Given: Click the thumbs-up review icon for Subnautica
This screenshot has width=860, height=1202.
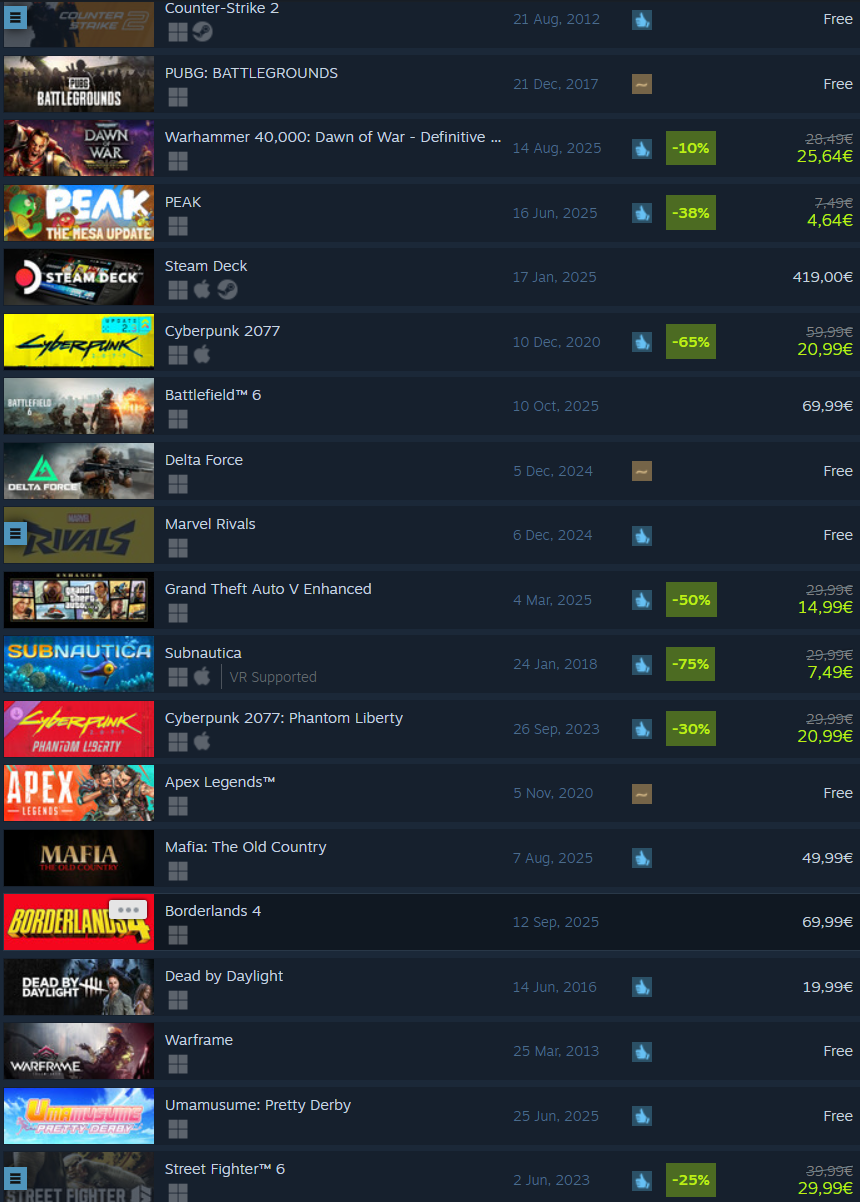Looking at the screenshot, I should [x=642, y=664].
